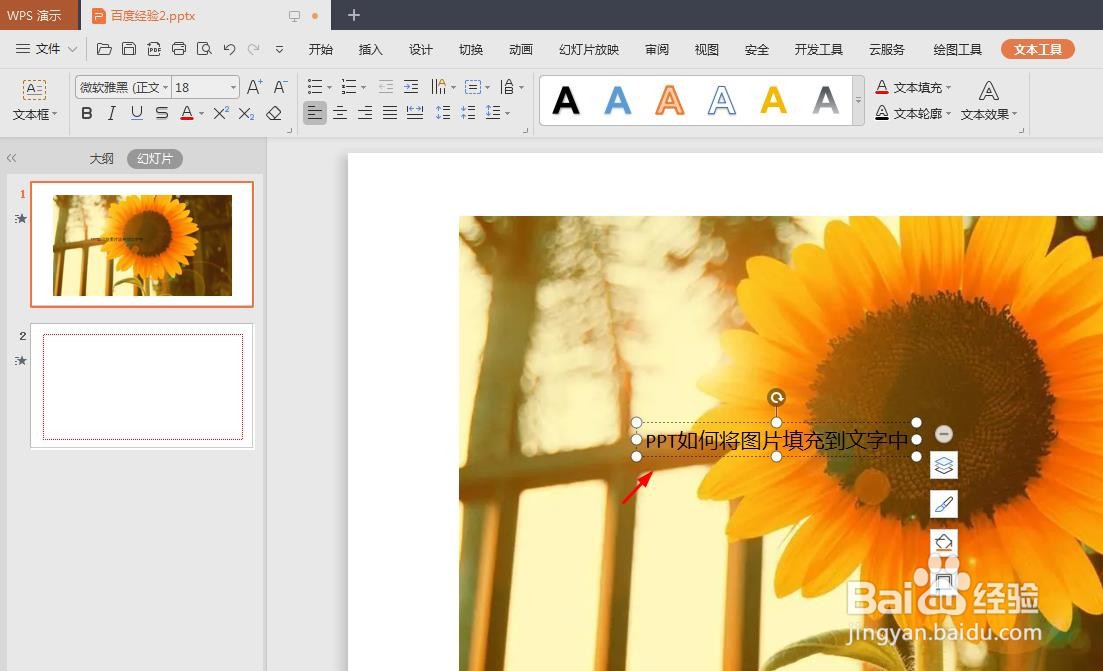This screenshot has height=671, width=1103.
Task: Increase the paragraph indent level
Action: click(x=411, y=87)
